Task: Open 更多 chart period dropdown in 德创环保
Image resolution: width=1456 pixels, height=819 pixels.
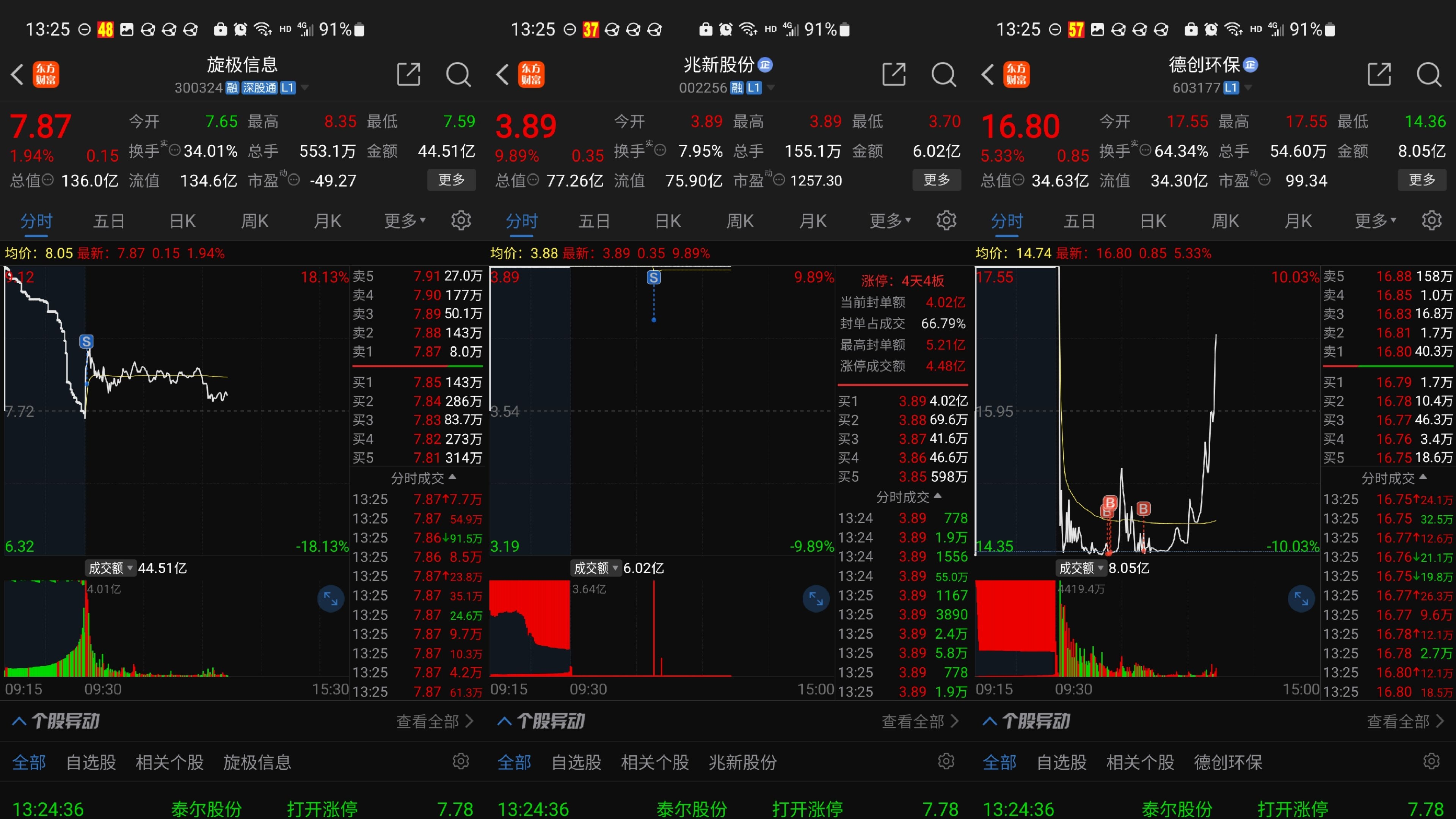Action: pyautogui.click(x=1375, y=220)
